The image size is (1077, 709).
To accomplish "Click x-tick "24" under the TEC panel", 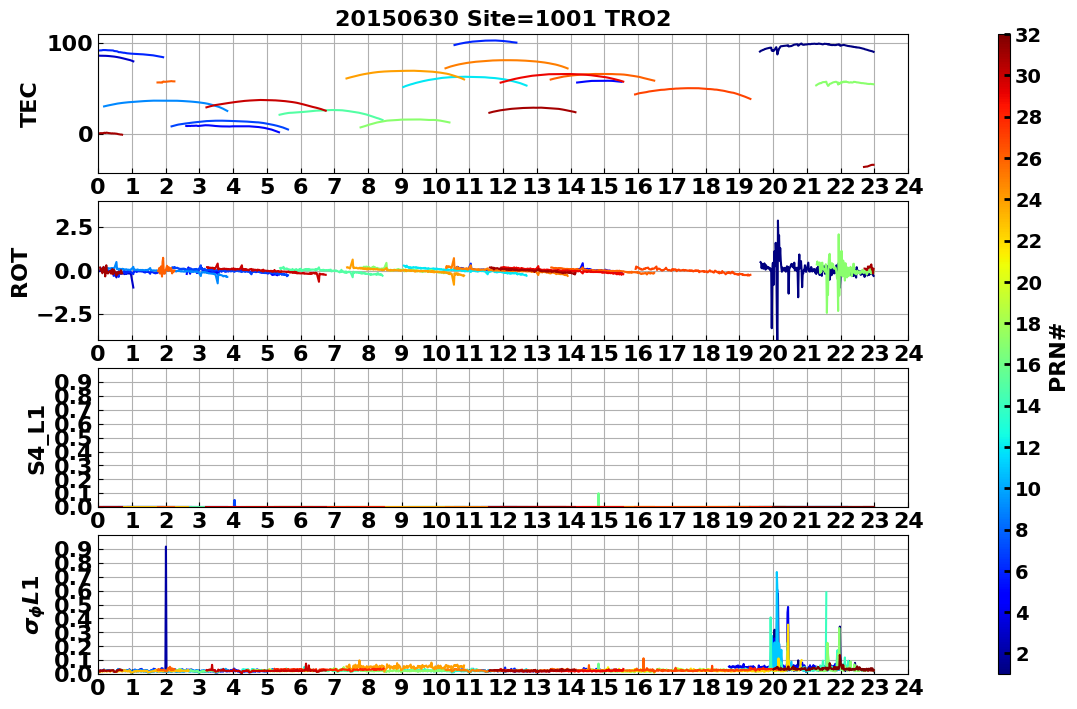I will tap(908, 186).
